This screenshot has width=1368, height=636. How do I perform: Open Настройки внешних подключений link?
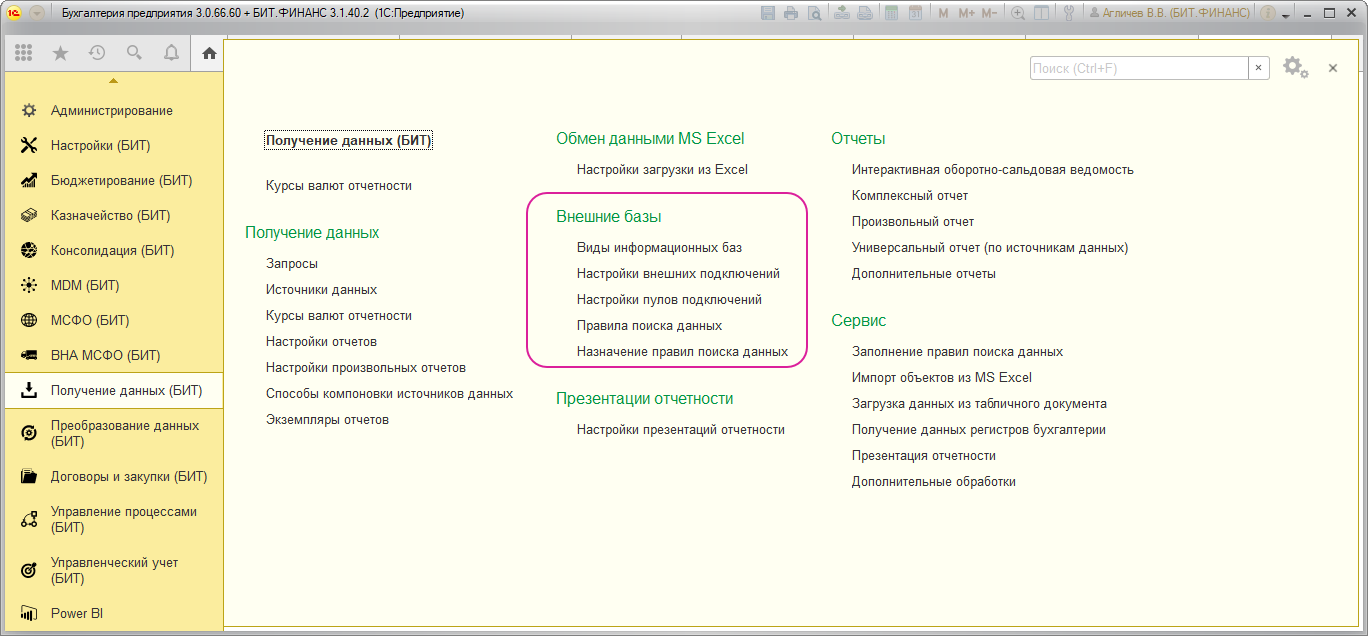pos(678,274)
